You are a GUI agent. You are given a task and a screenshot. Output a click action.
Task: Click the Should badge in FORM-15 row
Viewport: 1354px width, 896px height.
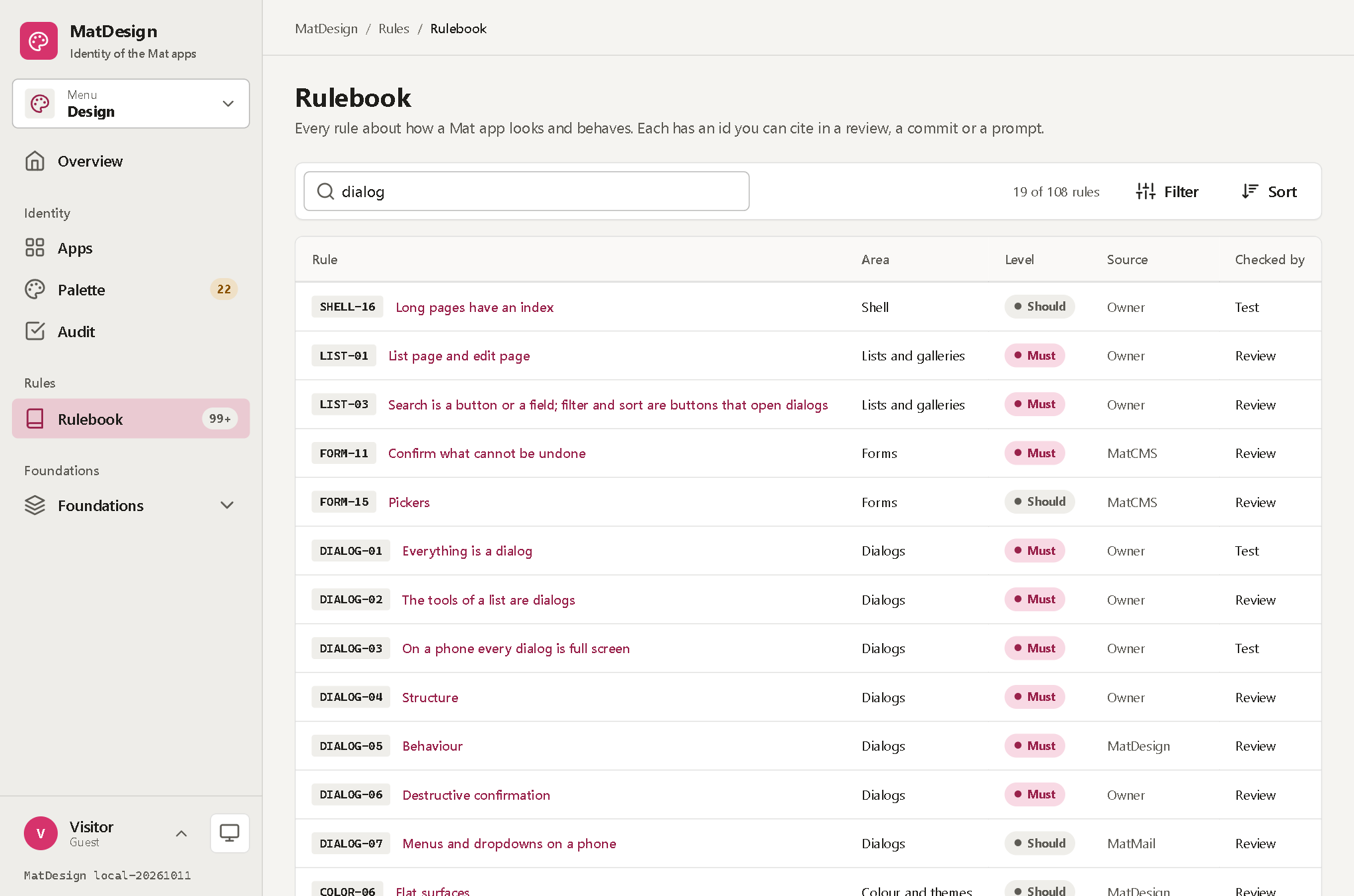[1039, 502]
